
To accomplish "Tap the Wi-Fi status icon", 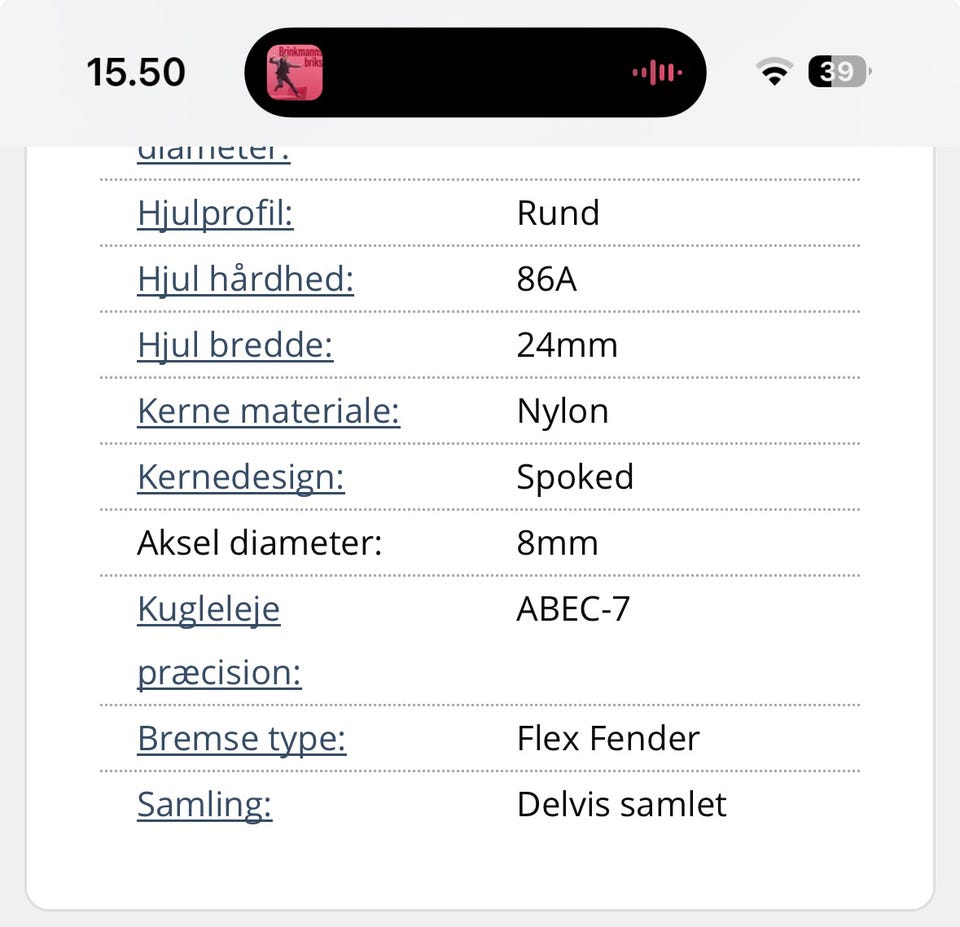I will pos(774,72).
